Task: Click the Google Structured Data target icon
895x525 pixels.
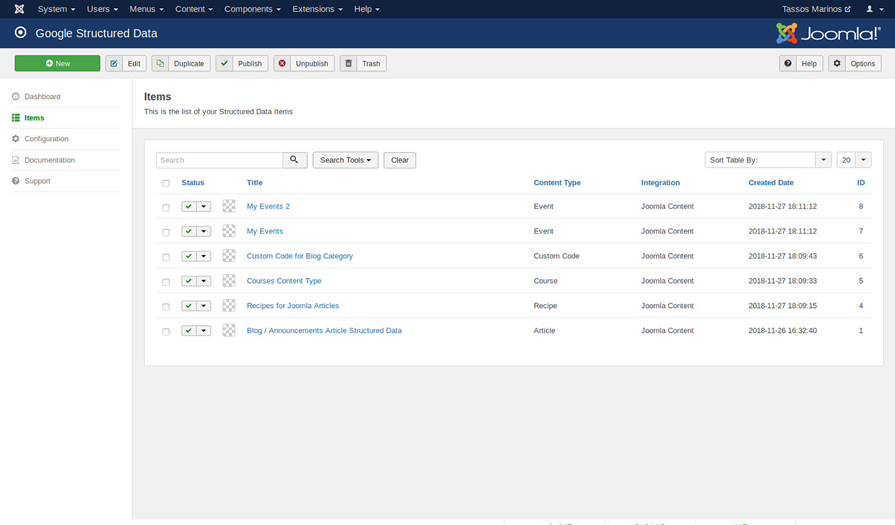Action: (x=21, y=33)
